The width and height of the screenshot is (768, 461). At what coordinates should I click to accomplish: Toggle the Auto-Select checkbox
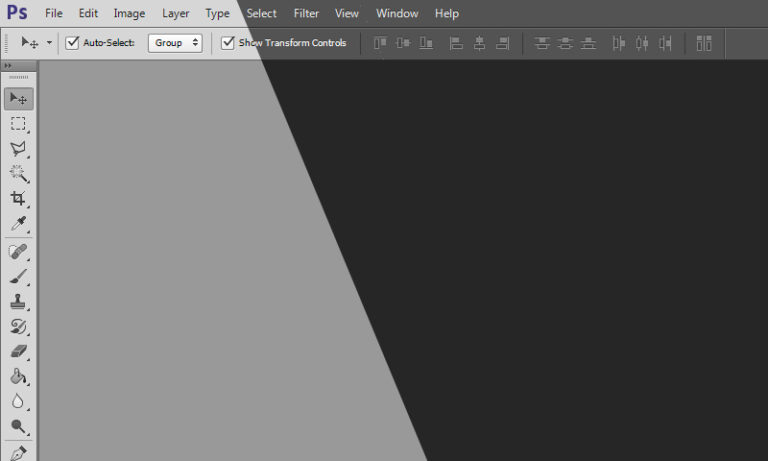(72, 43)
